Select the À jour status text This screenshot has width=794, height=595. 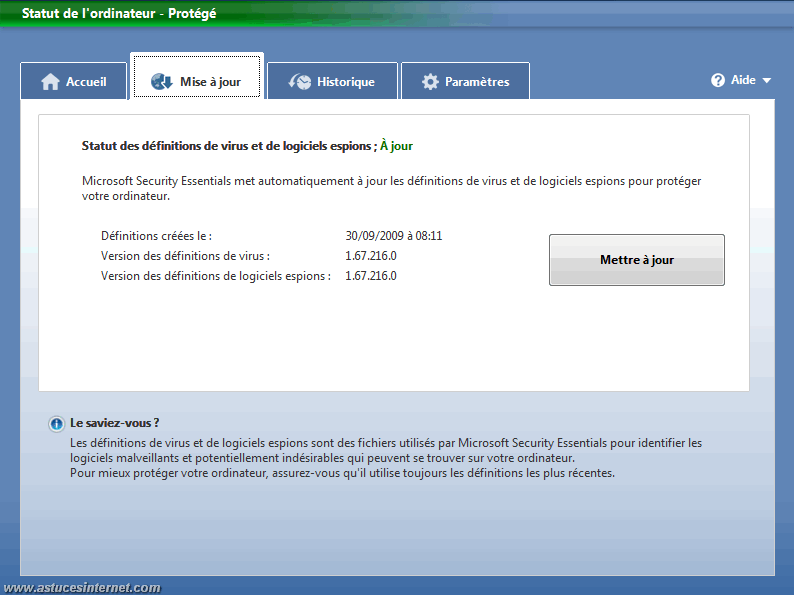point(396,146)
